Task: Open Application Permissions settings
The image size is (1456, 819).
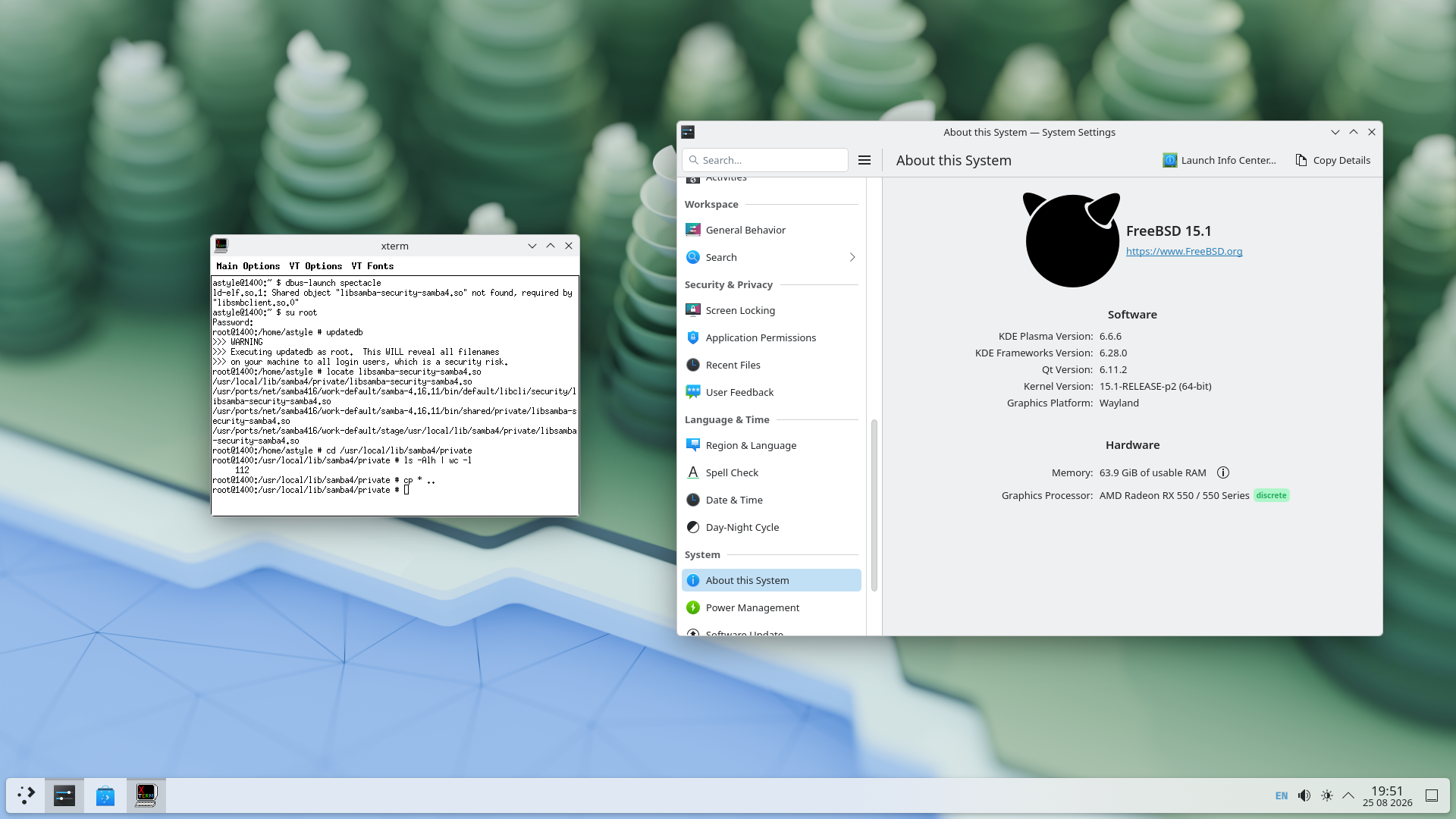Action: pyautogui.click(x=771, y=337)
